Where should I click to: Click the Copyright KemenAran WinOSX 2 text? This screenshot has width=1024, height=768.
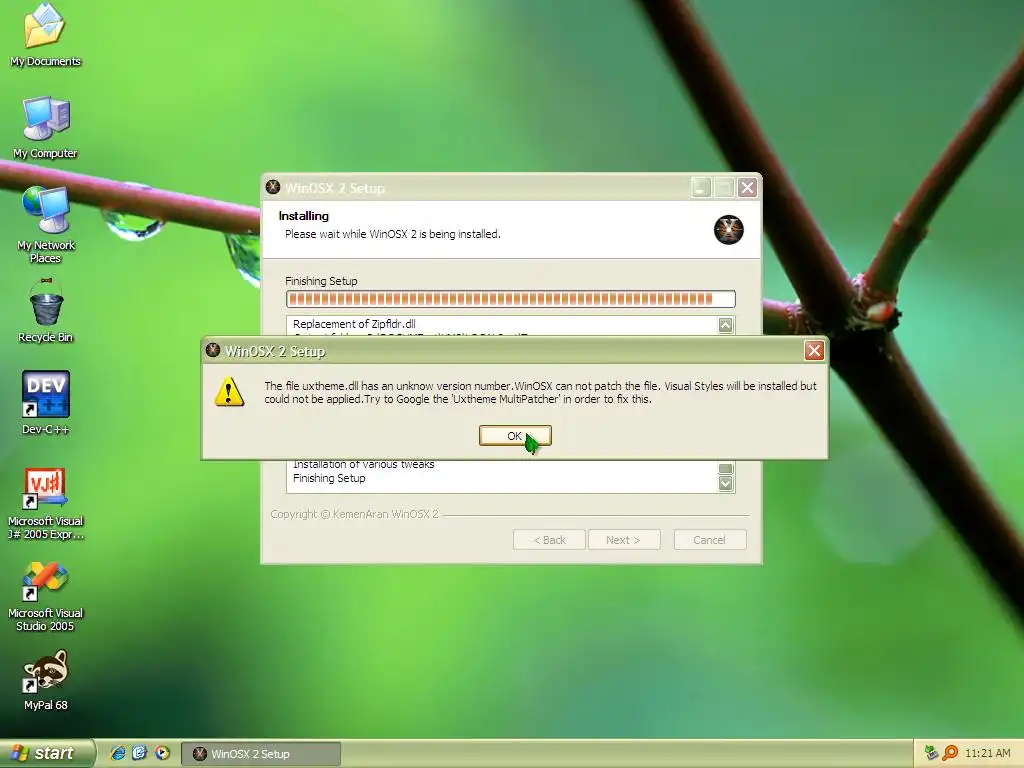click(354, 514)
